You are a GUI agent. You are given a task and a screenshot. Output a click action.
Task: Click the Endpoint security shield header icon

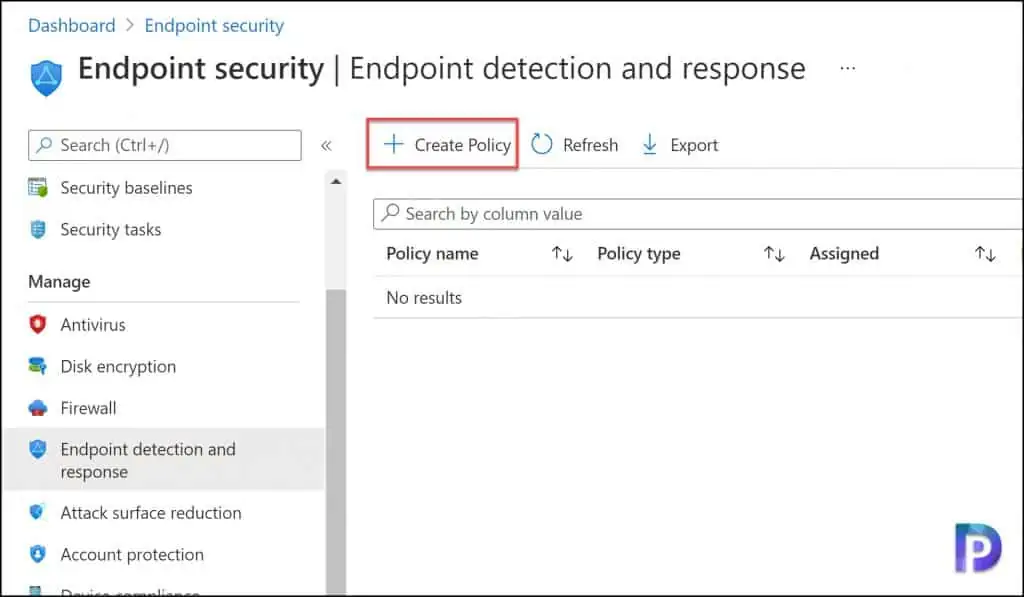pos(46,77)
